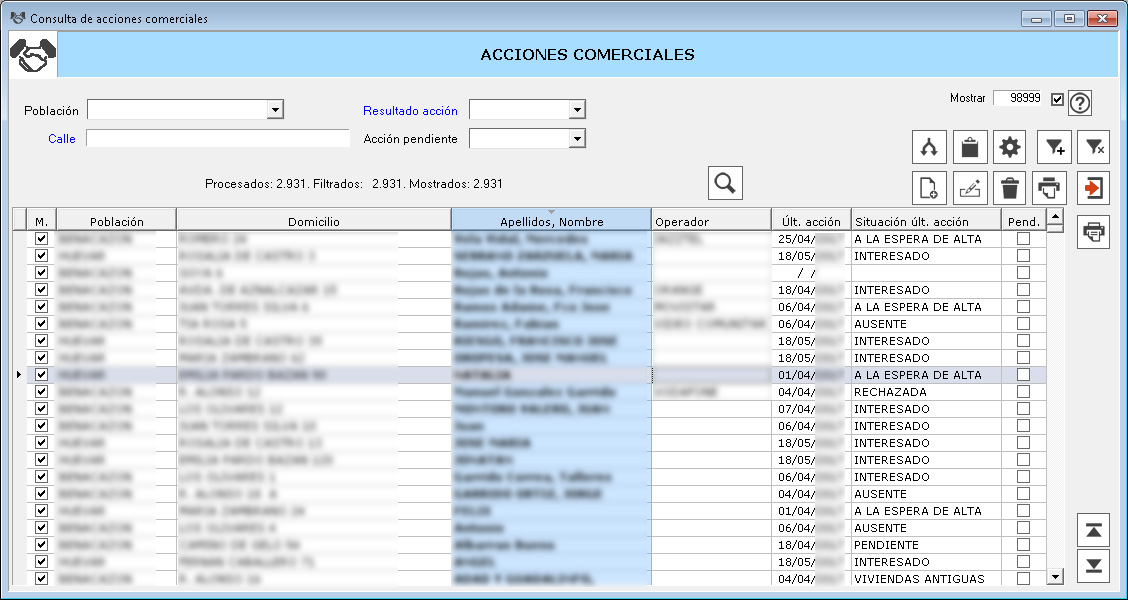Expand the Población dropdown

[275, 110]
